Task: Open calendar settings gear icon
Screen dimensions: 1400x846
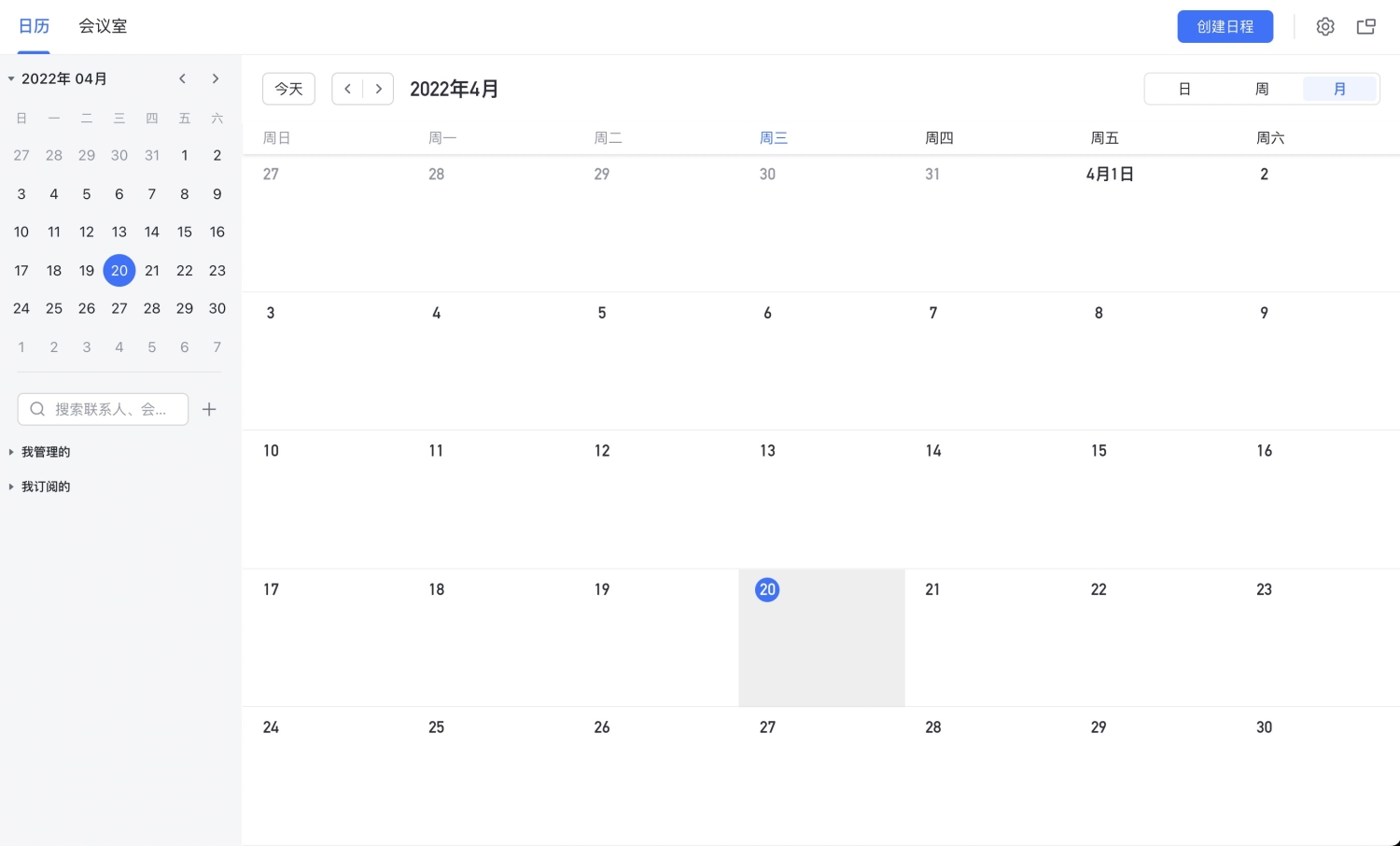Action: coord(1325,26)
